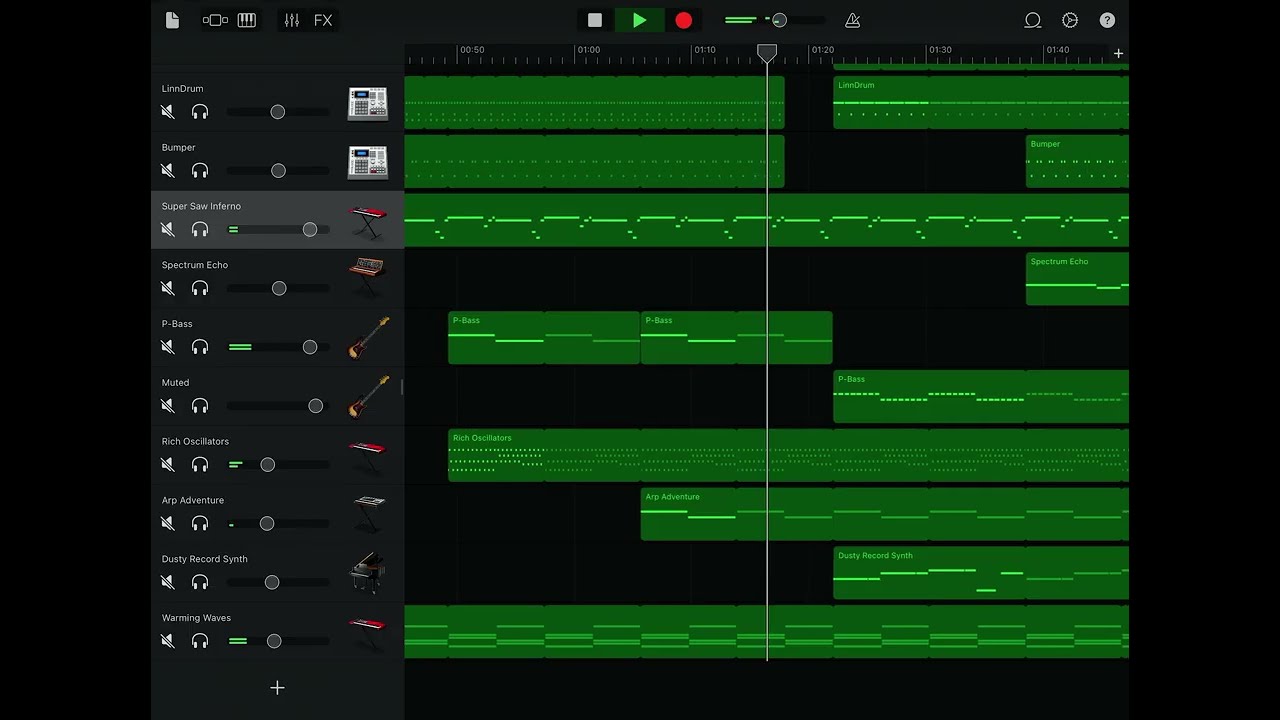Screen dimensions: 1280x720
Task: Stop playback with the stop button
Action: pos(595,20)
